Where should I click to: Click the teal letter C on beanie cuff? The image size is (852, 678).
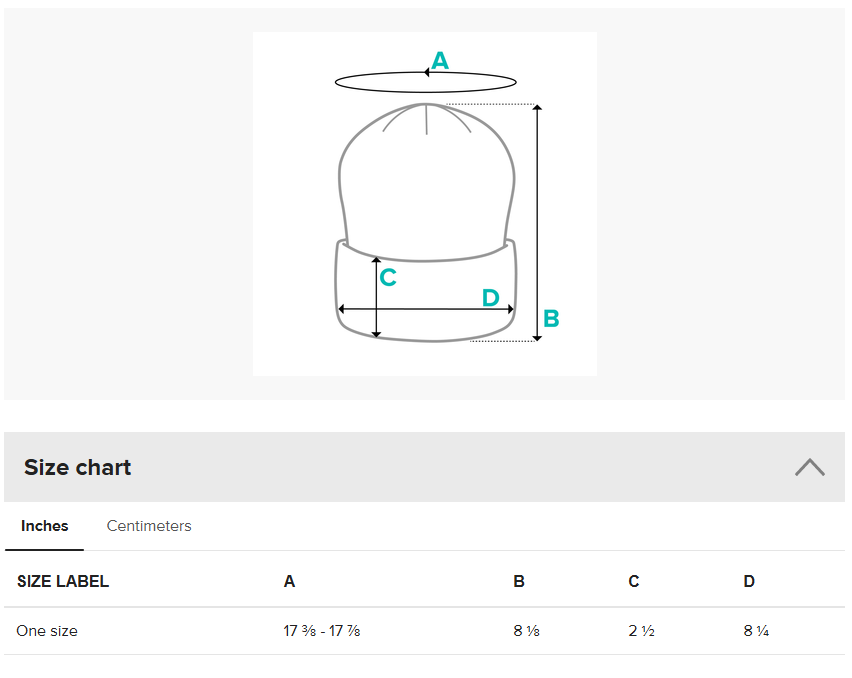point(389,278)
